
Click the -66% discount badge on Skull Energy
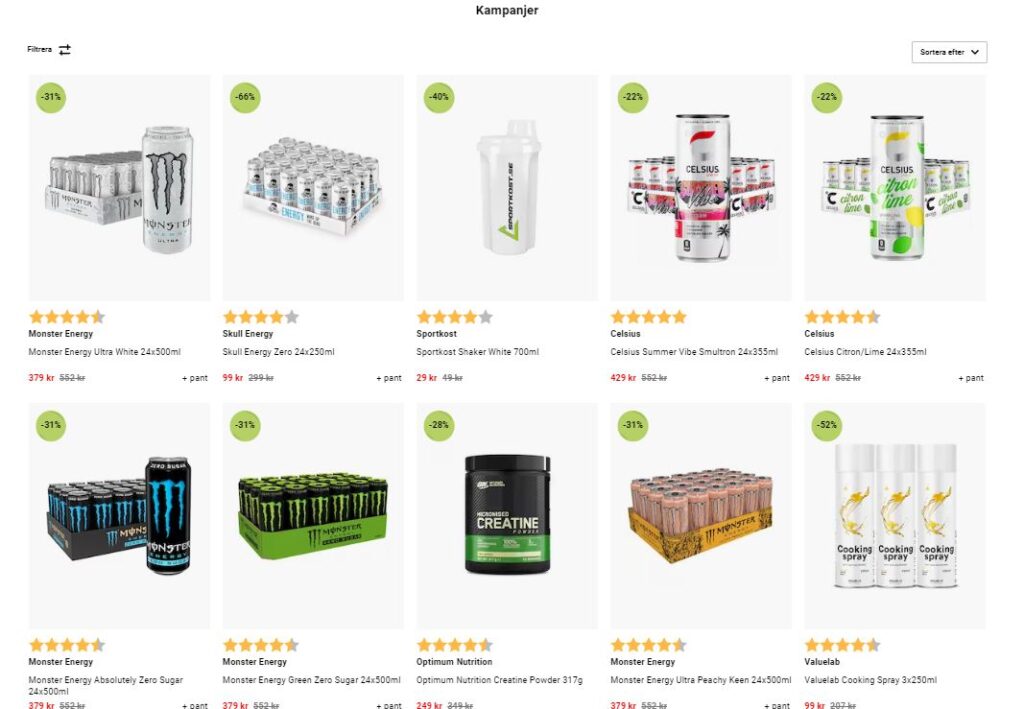click(245, 97)
